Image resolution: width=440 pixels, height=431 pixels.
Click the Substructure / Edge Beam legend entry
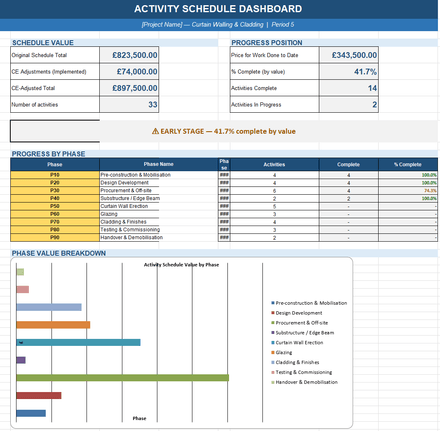302,333
